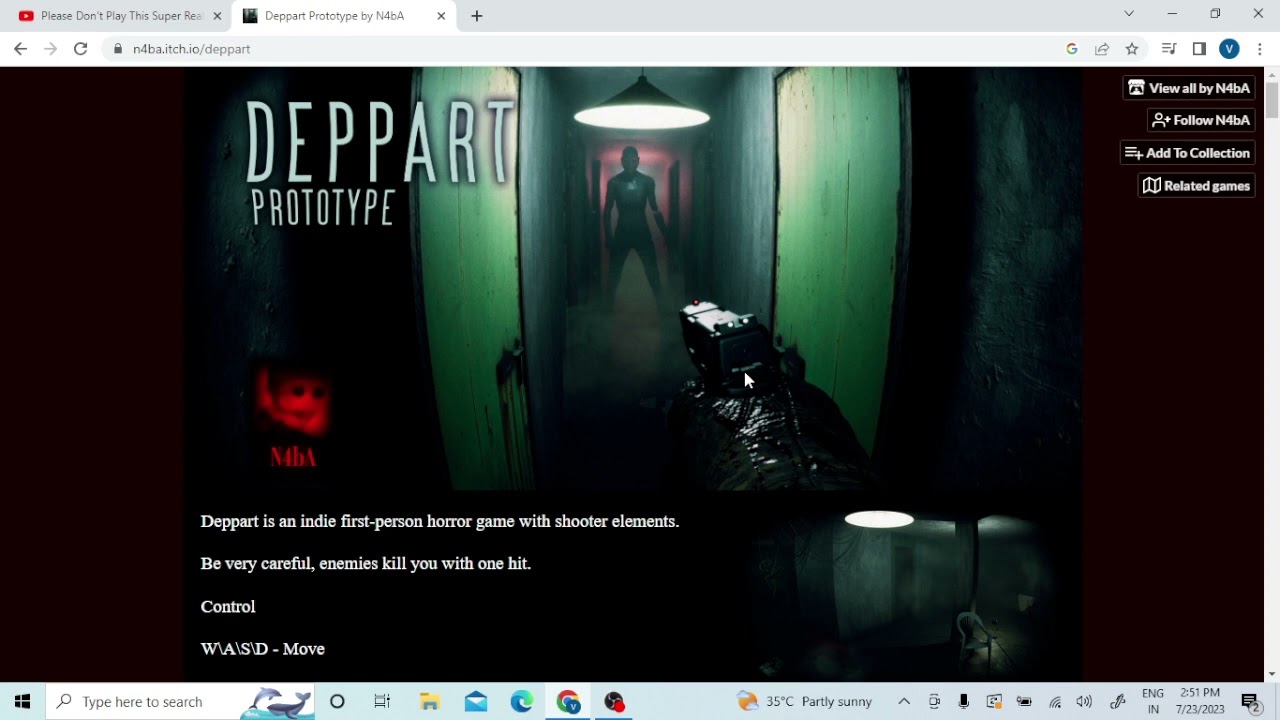
Task: Open the Mail app on taskbar
Action: 476,701
